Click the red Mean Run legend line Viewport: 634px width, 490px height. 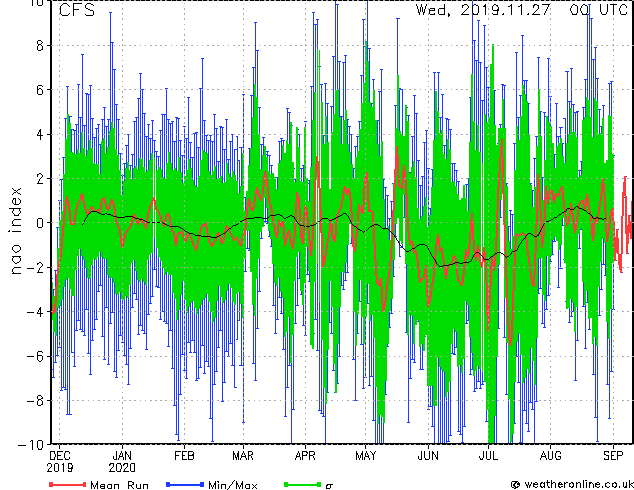coord(68,484)
